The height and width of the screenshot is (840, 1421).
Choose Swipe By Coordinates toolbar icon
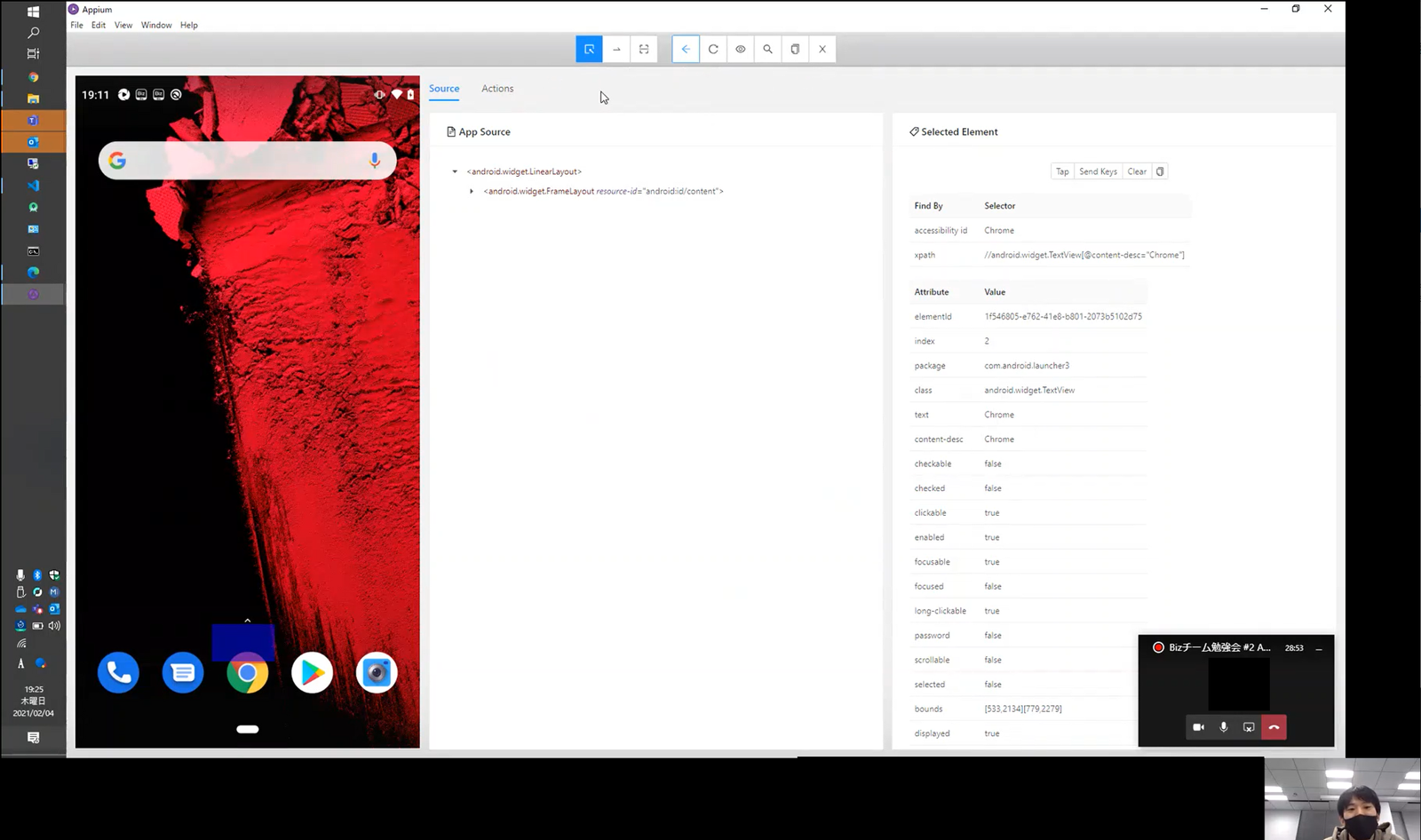click(616, 49)
